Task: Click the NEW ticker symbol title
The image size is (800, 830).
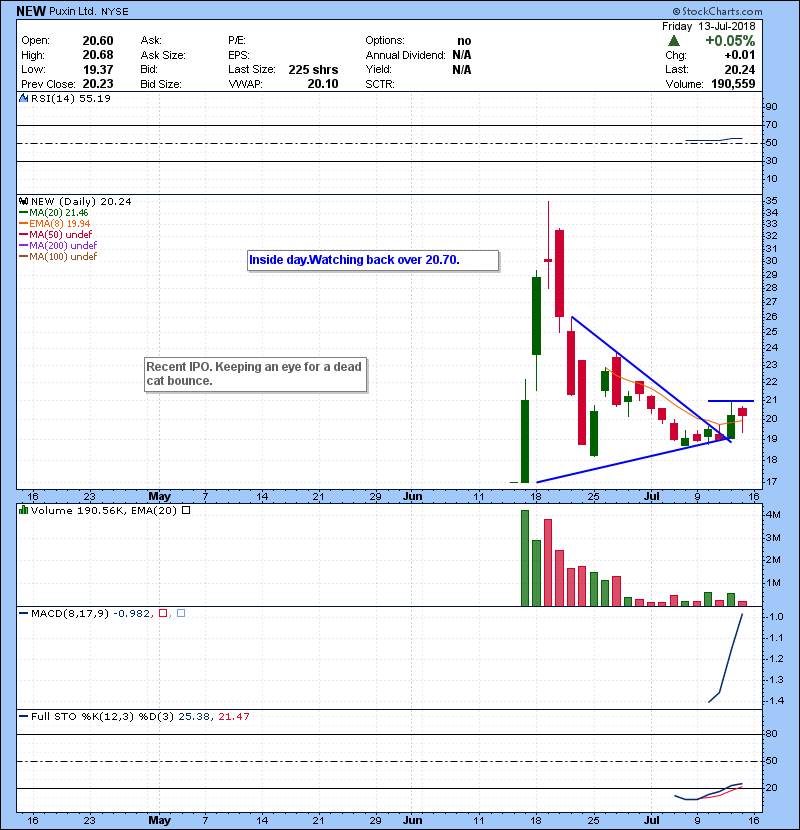Action: [x=31, y=11]
